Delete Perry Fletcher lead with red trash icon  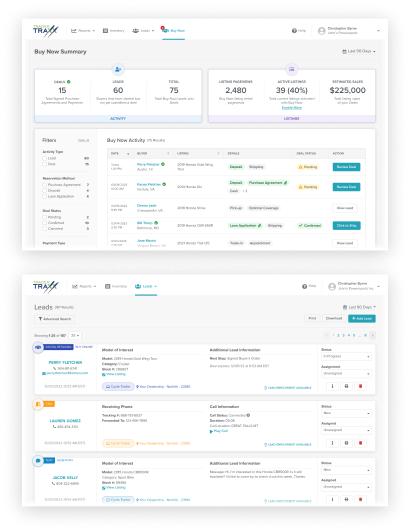click(360, 386)
